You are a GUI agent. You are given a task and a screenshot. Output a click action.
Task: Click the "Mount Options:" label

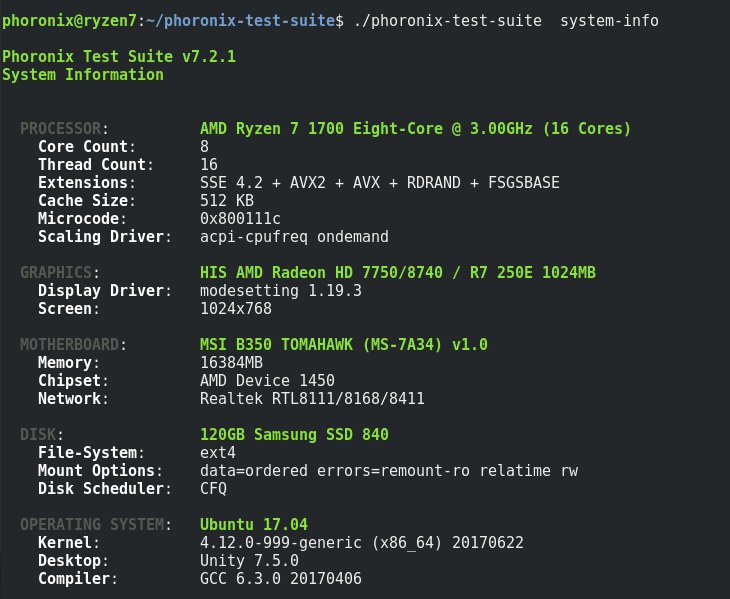[101, 471]
